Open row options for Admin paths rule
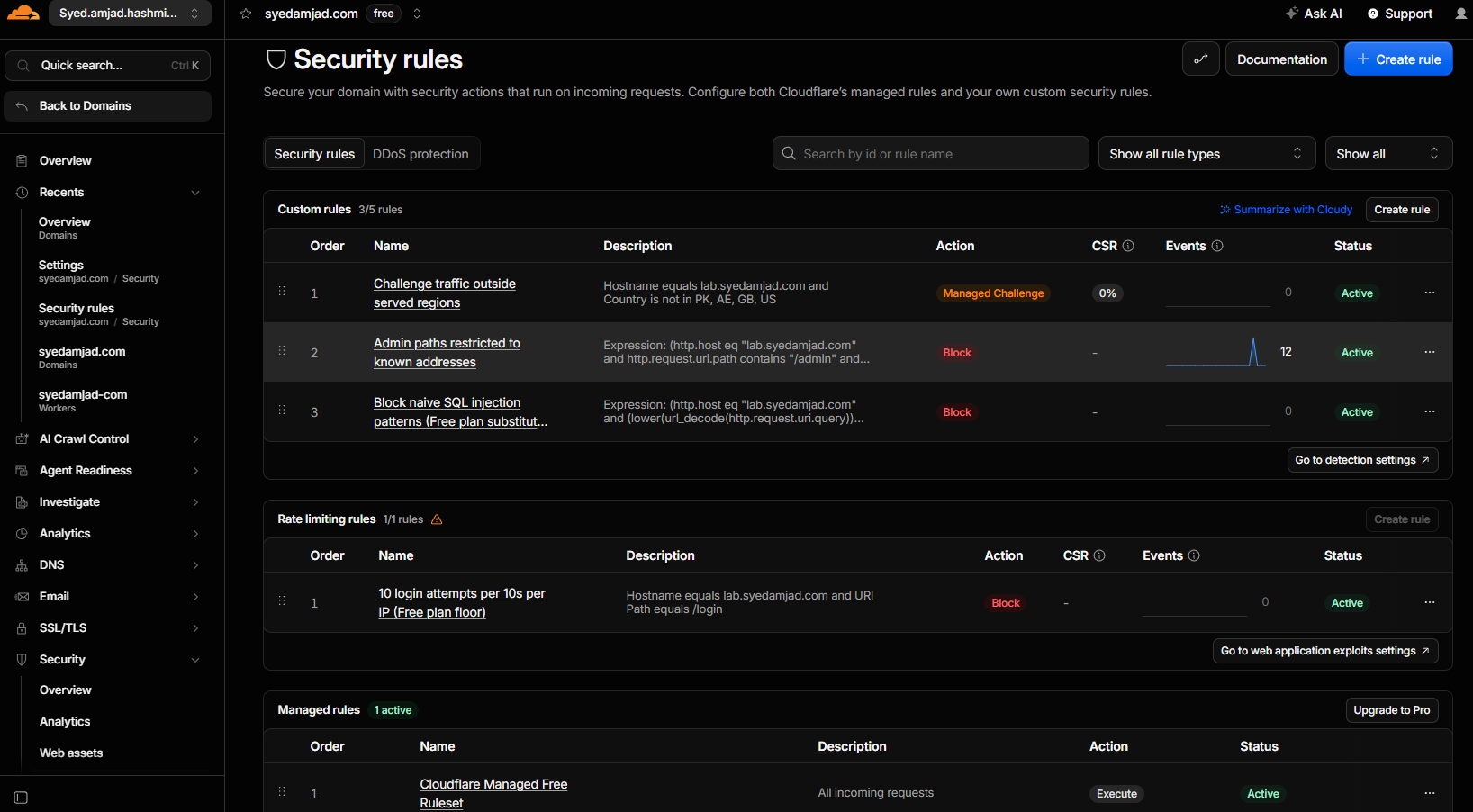This screenshot has width=1473, height=812. point(1430,352)
